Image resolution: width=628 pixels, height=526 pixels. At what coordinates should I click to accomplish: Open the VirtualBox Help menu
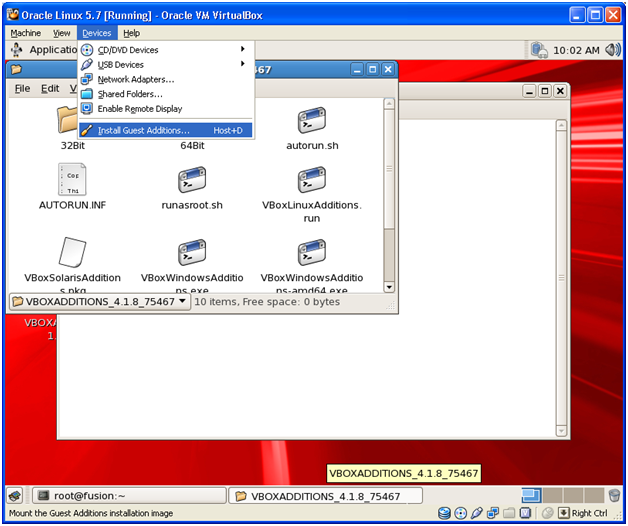(x=131, y=33)
